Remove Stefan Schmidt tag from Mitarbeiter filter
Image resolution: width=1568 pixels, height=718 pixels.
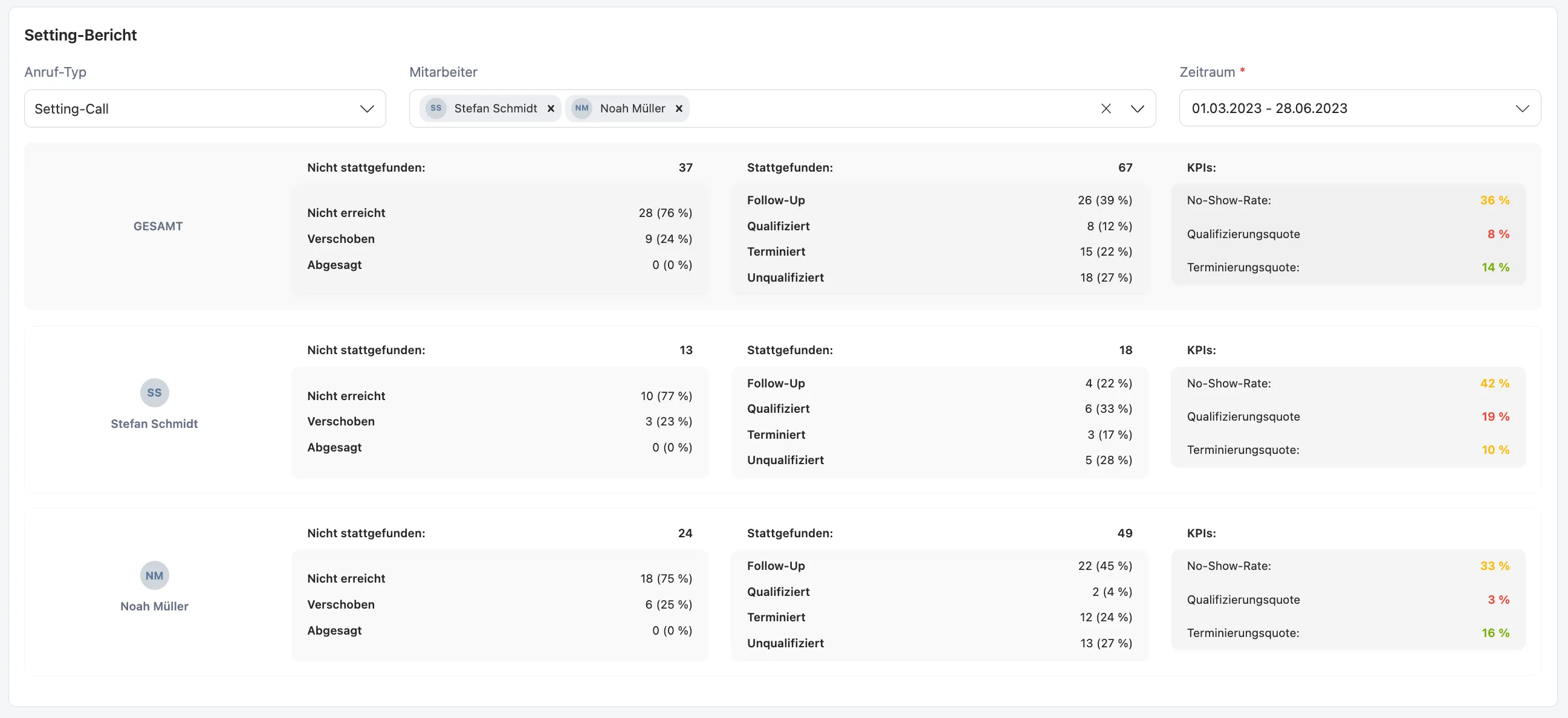[x=551, y=108]
